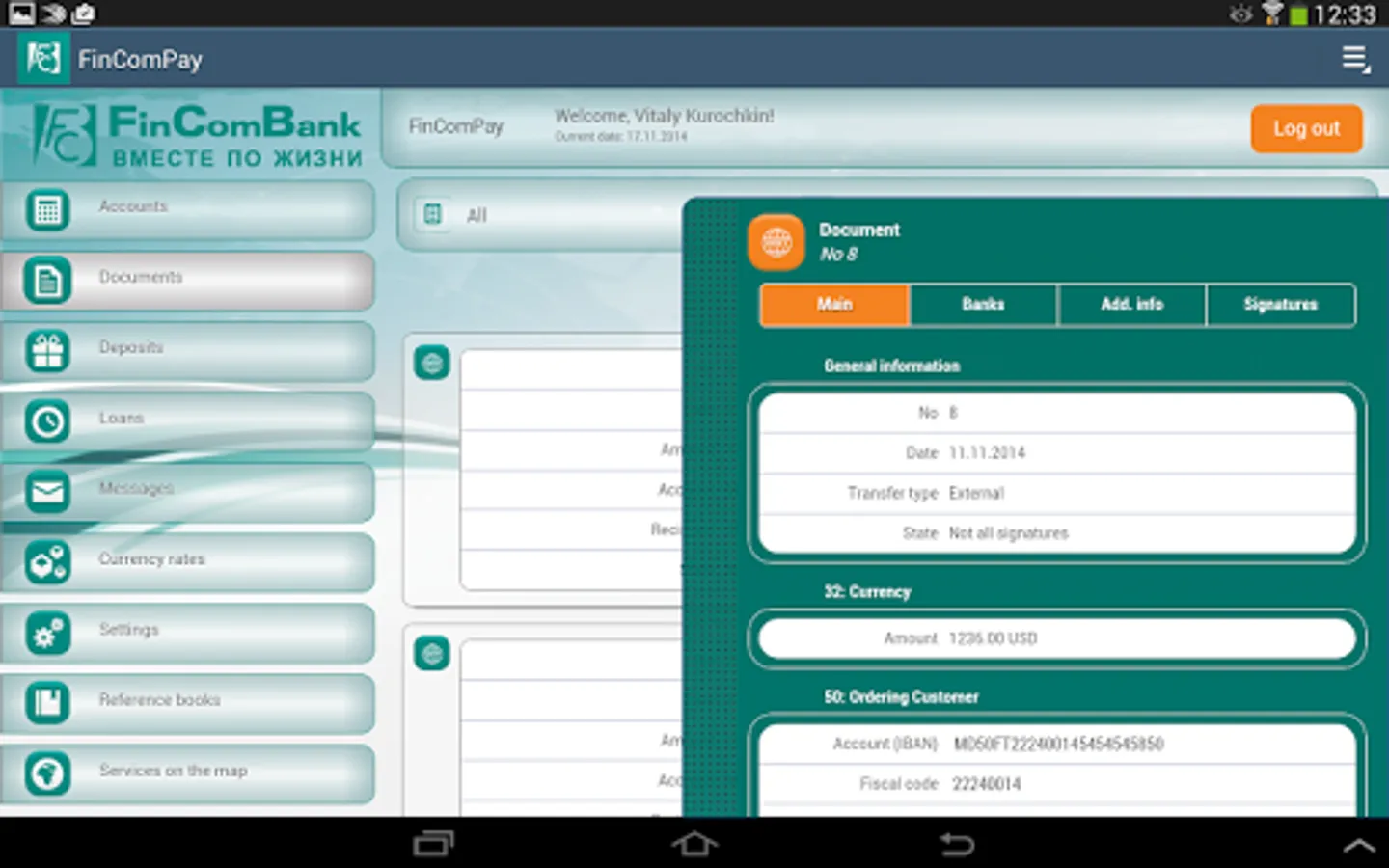Click the Amount value 1236.00 USD
The width and height of the screenshot is (1389, 868).
[993, 638]
